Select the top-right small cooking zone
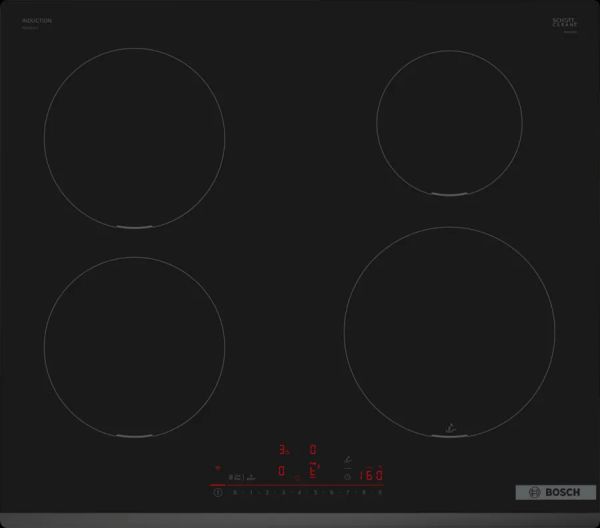 (447, 119)
